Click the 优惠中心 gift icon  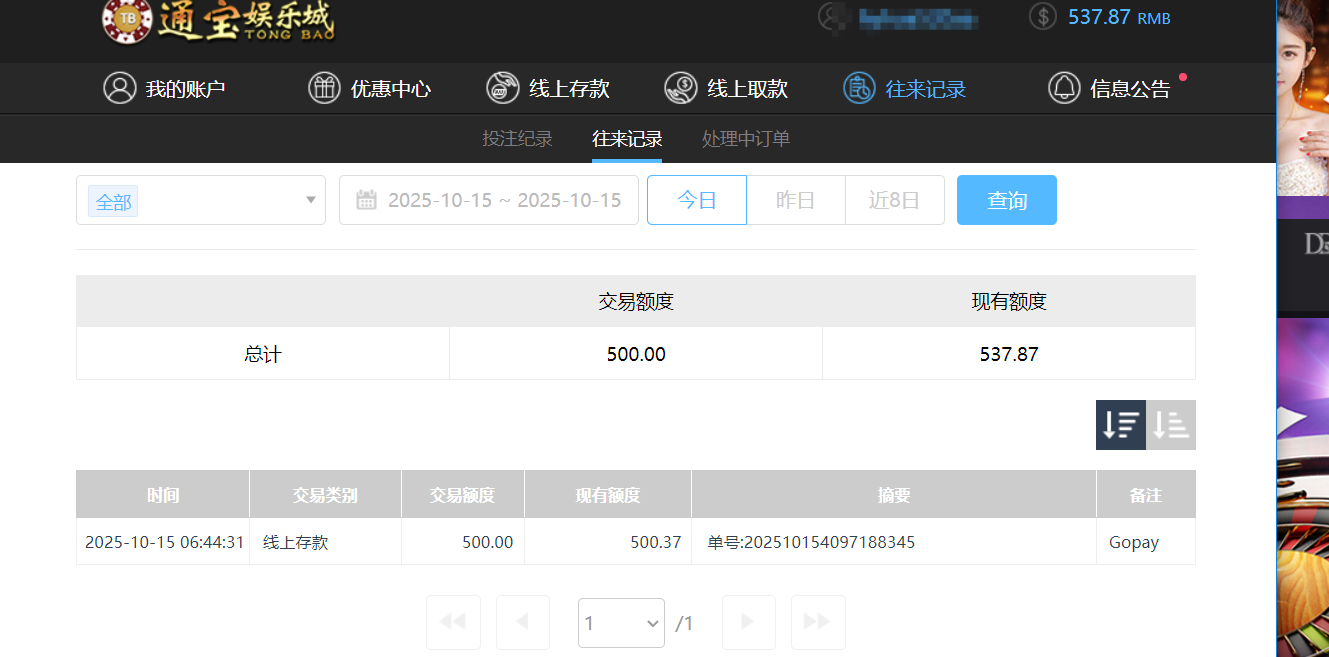[324, 88]
